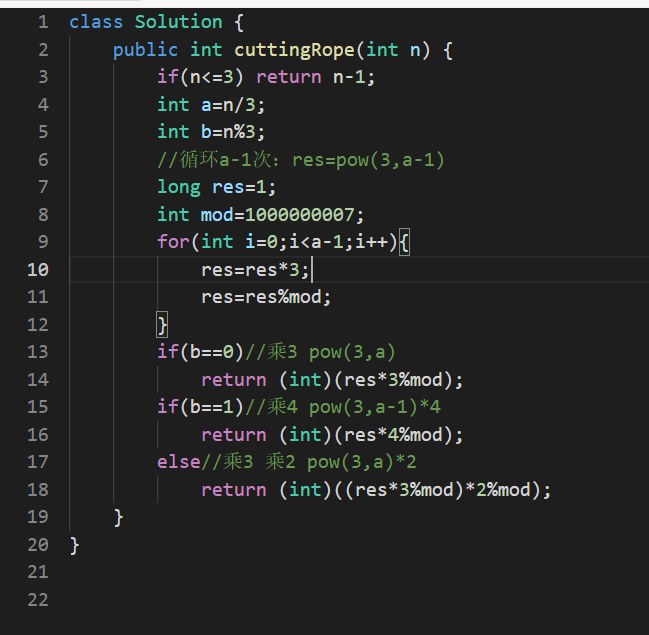The width and height of the screenshot is (649, 635).
Task: Click 'b=n%3;' on line 5
Action: pyautogui.click(x=233, y=132)
